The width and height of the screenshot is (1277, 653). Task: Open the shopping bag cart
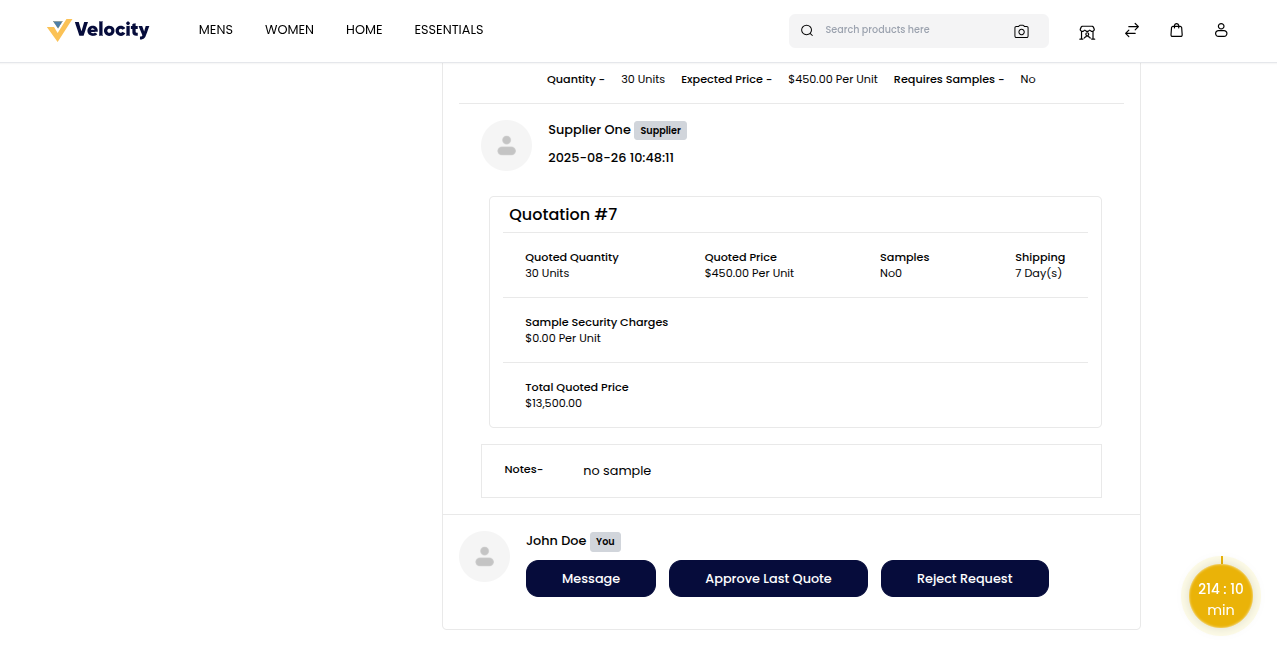point(1177,30)
